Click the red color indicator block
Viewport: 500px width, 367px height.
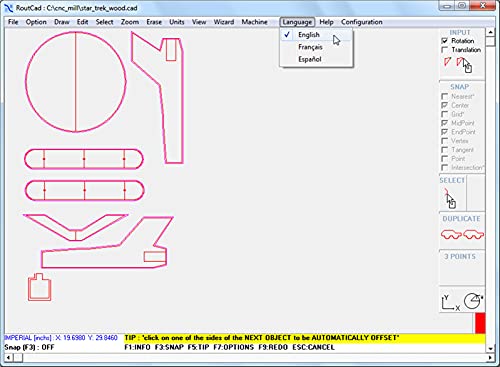[480, 323]
